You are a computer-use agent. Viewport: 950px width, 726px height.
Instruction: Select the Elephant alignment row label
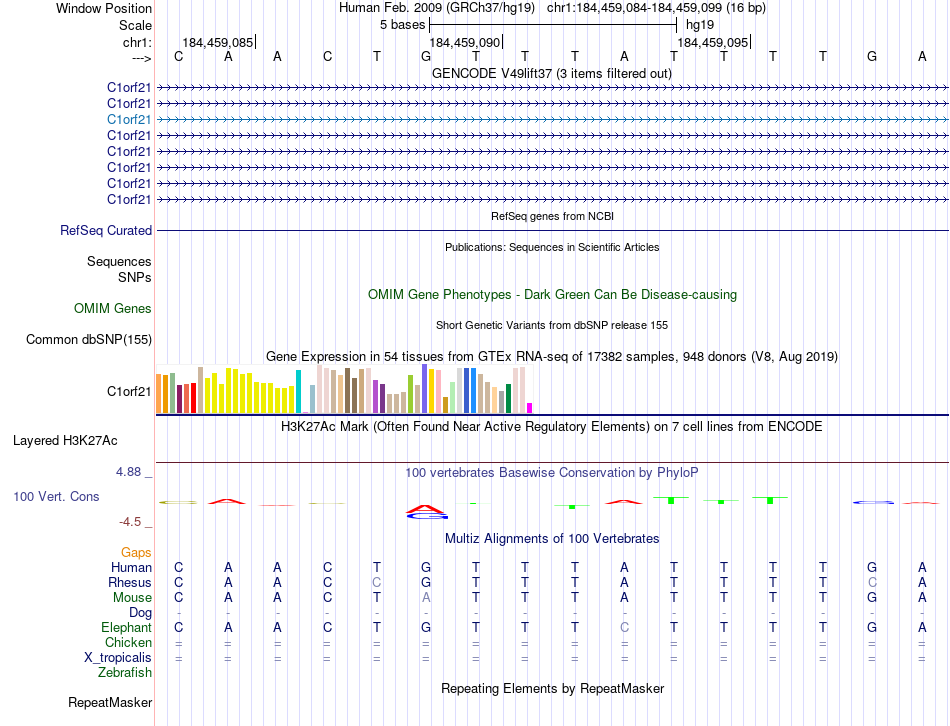(126, 627)
